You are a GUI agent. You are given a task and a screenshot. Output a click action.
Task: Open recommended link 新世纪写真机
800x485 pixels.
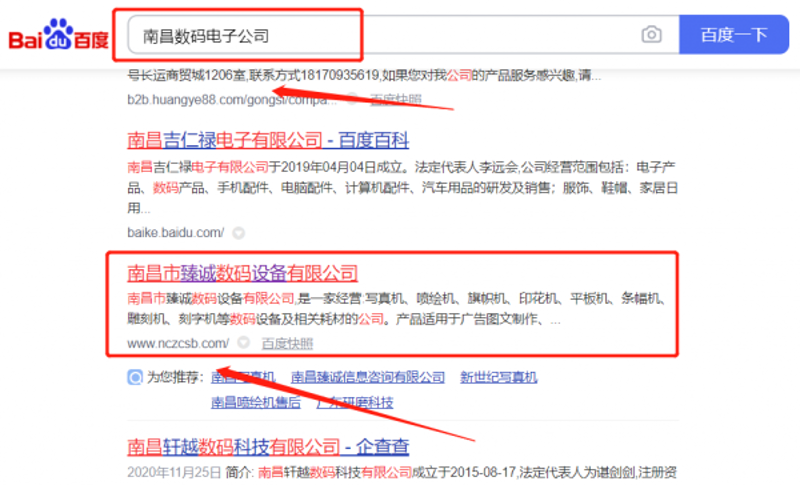click(498, 377)
